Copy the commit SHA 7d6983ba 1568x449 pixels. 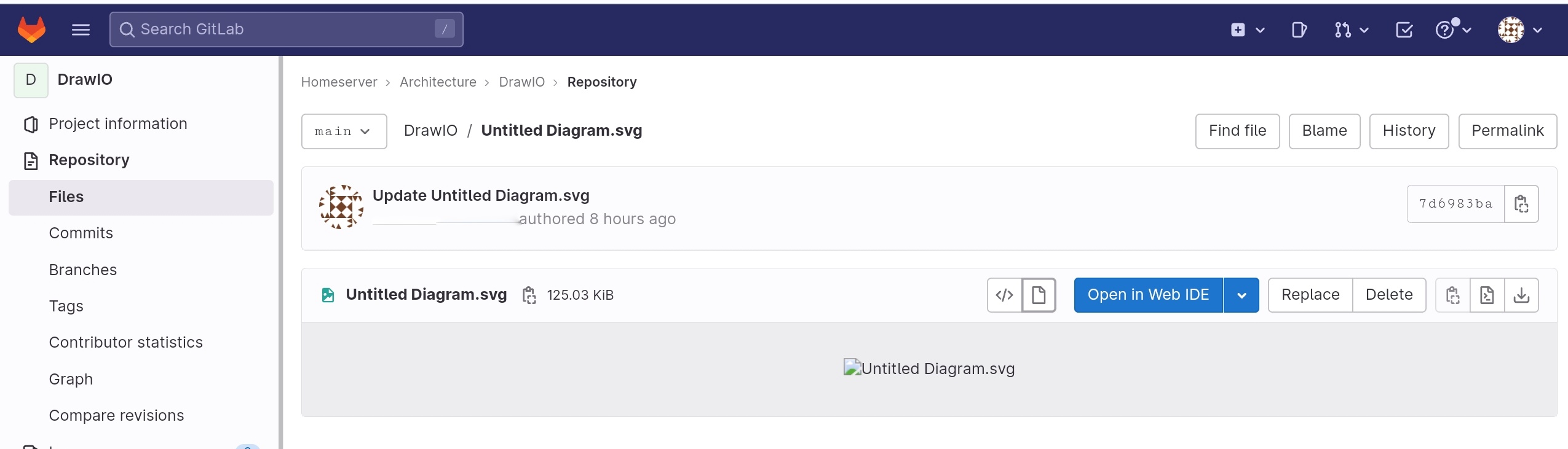(x=1521, y=204)
